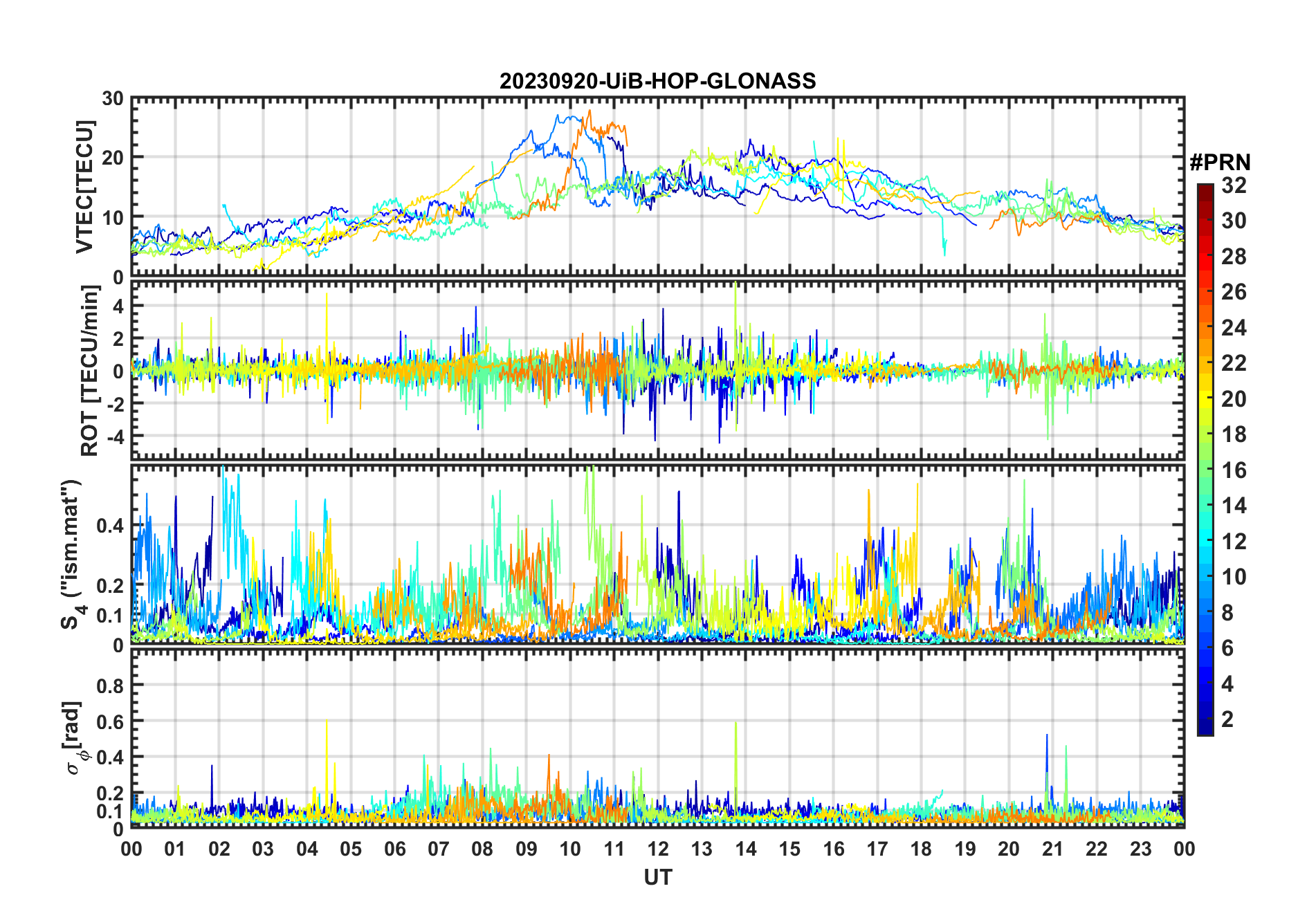This screenshot has width=1316, height=920.
Task: Click the UT x-axis label
Action: click(x=657, y=878)
